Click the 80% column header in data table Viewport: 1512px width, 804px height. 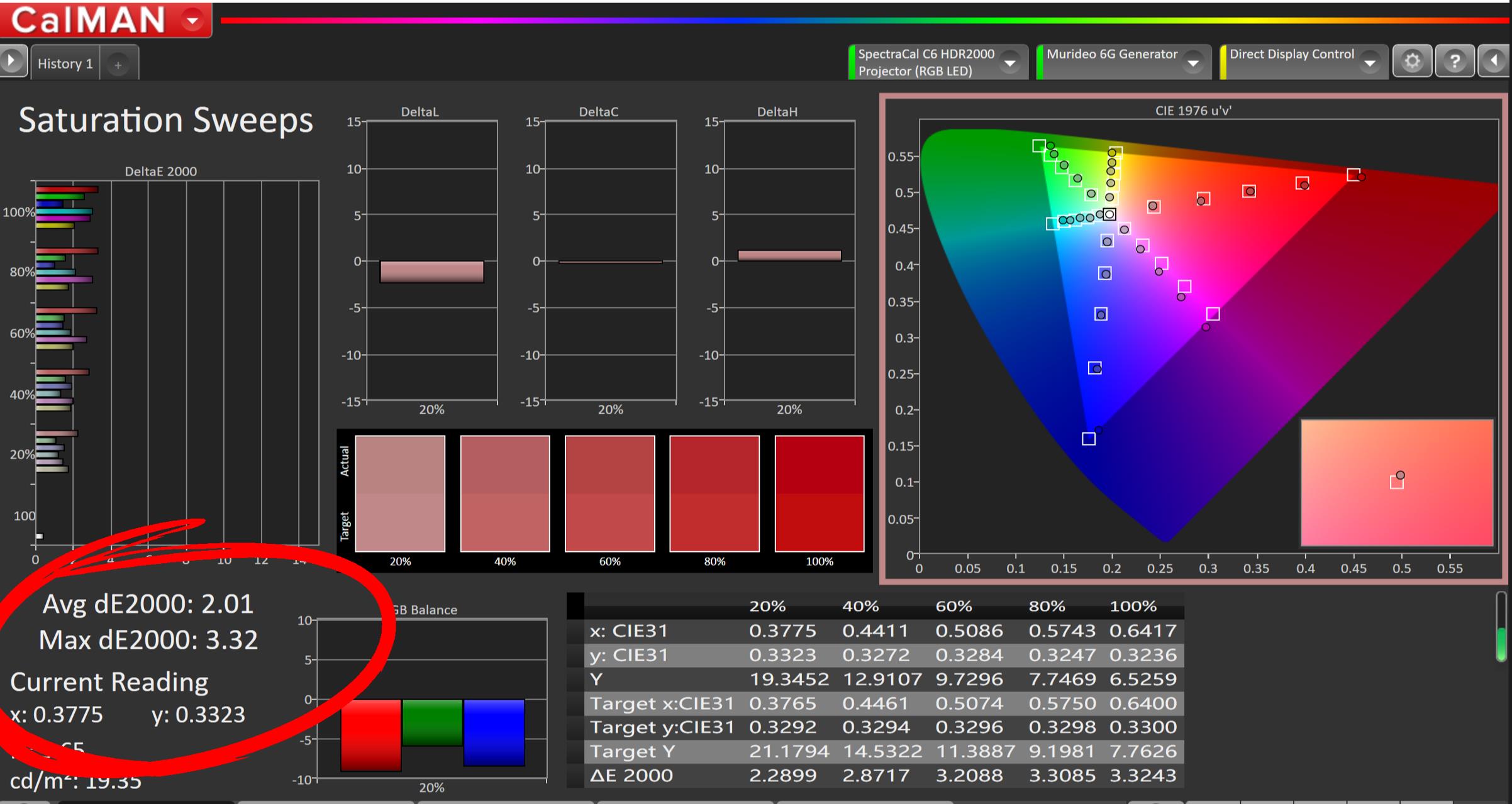click(x=1047, y=607)
